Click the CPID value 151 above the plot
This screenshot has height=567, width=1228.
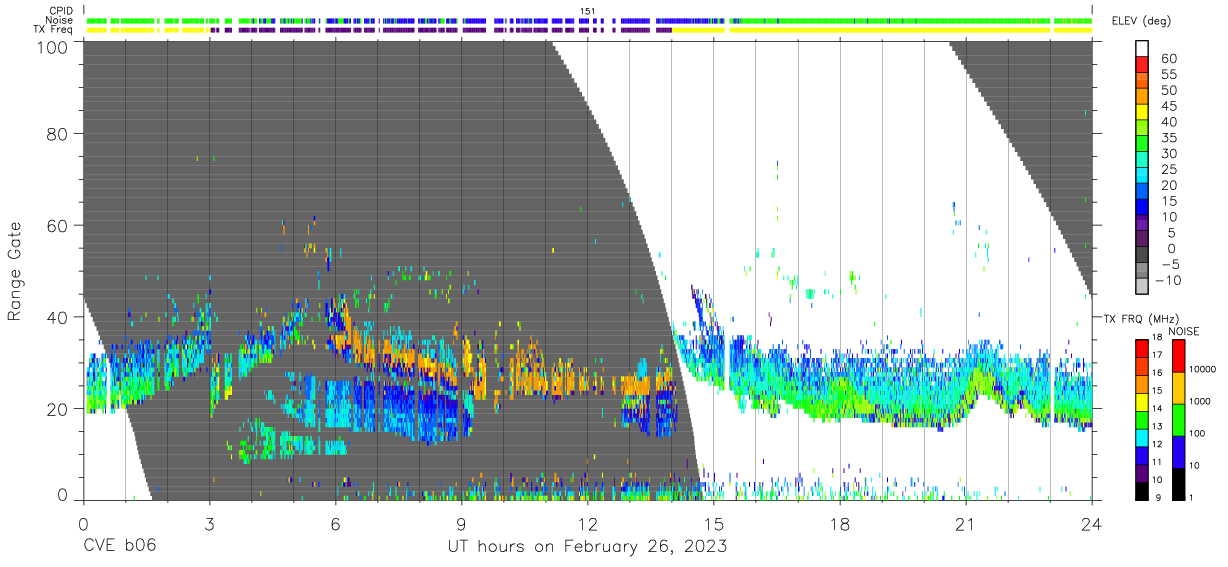588,11
